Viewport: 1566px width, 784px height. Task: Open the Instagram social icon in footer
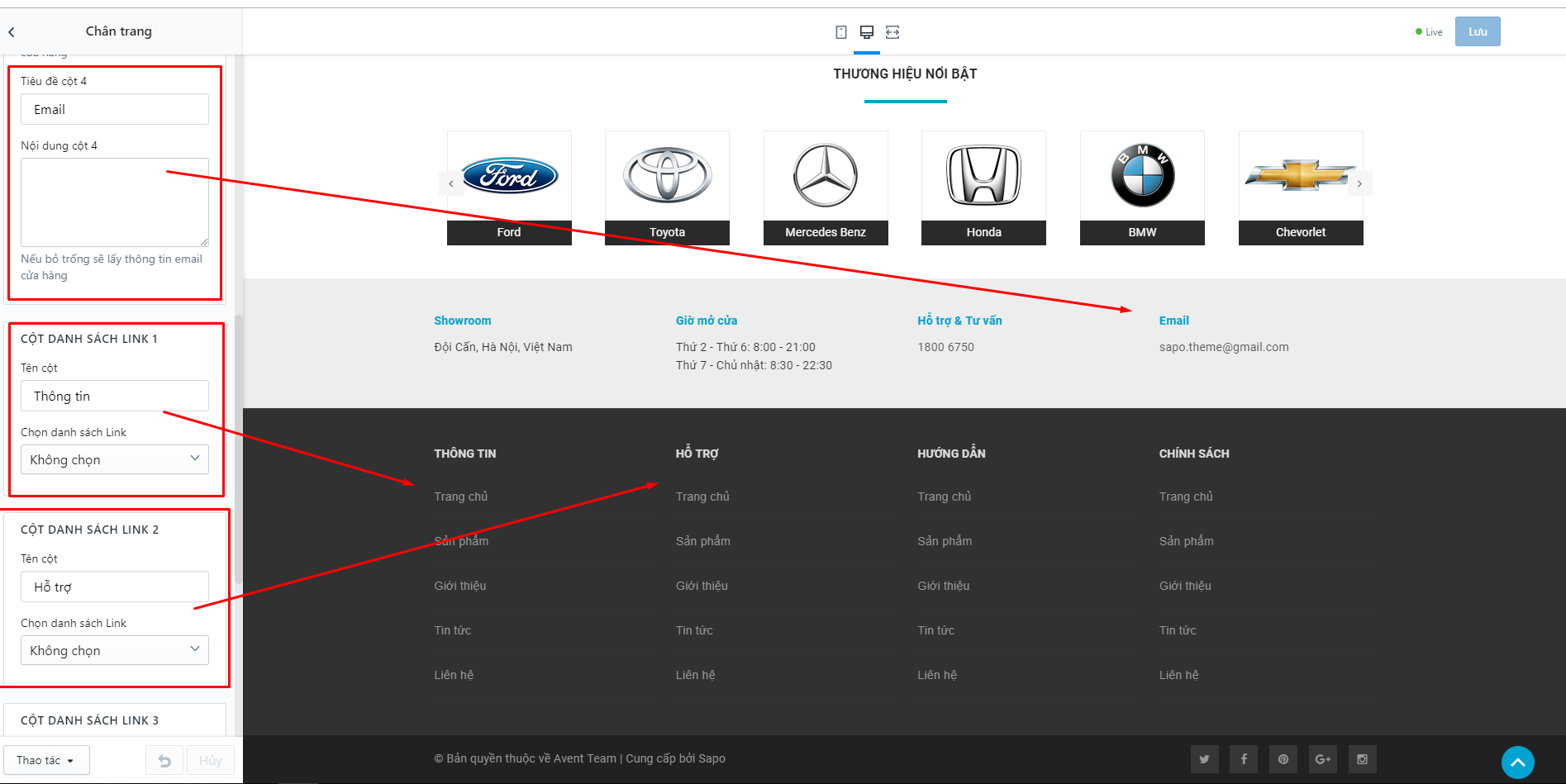1362,759
